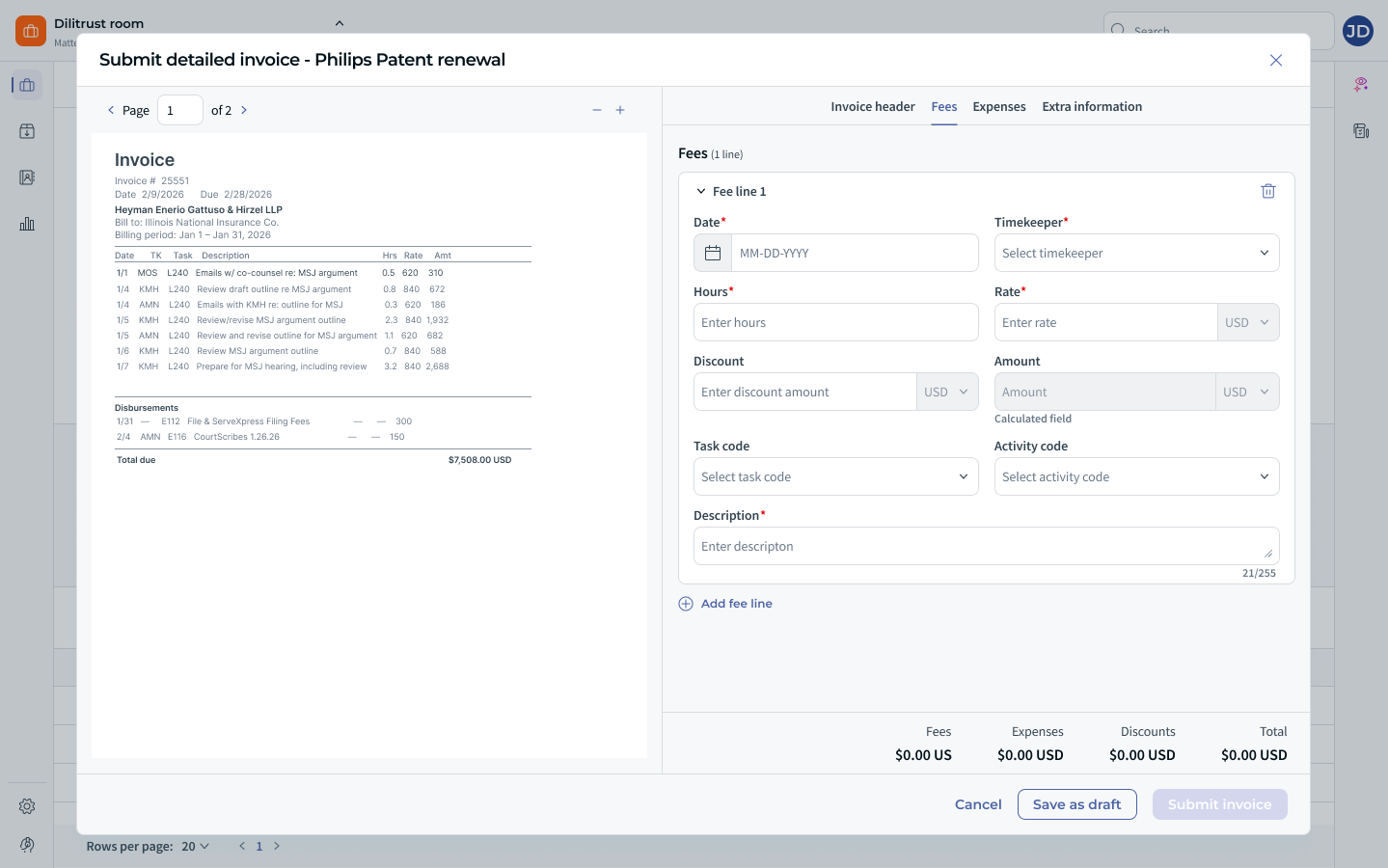Click the Description text area
Screen dimensions: 1388x868
(x=987, y=546)
